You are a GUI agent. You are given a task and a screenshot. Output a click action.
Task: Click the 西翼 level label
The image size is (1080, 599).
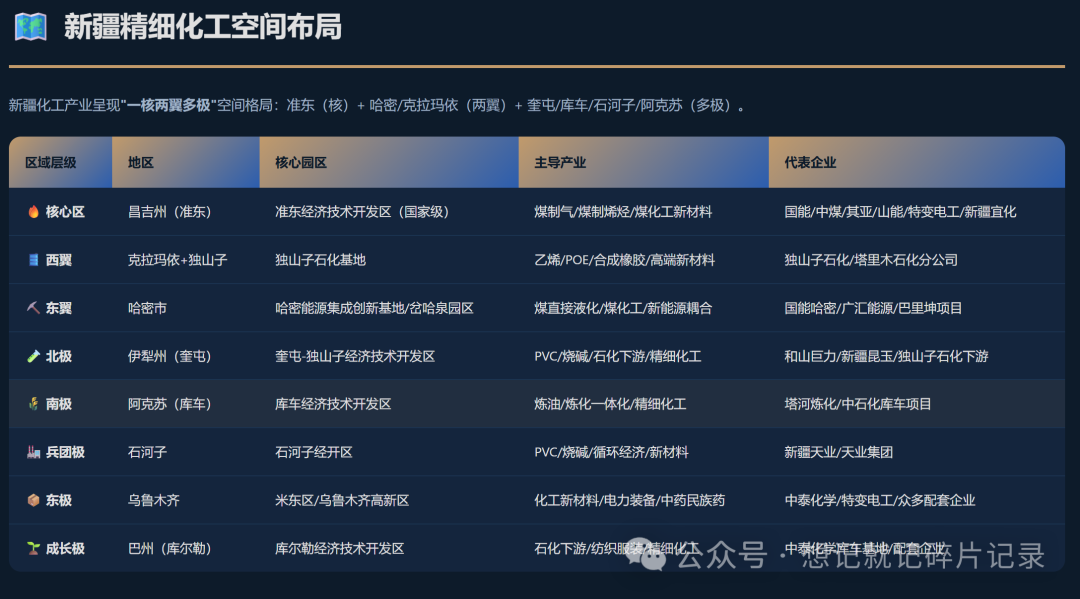coord(59,260)
